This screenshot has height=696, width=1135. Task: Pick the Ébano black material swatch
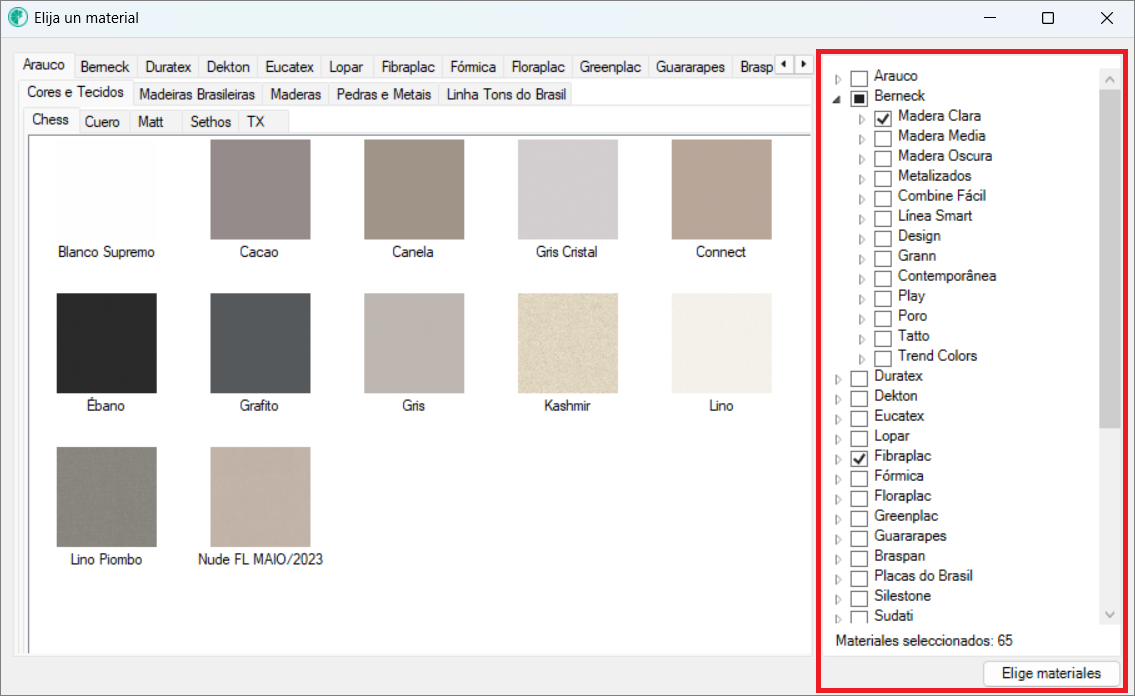pyautogui.click(x=106, y=343)
